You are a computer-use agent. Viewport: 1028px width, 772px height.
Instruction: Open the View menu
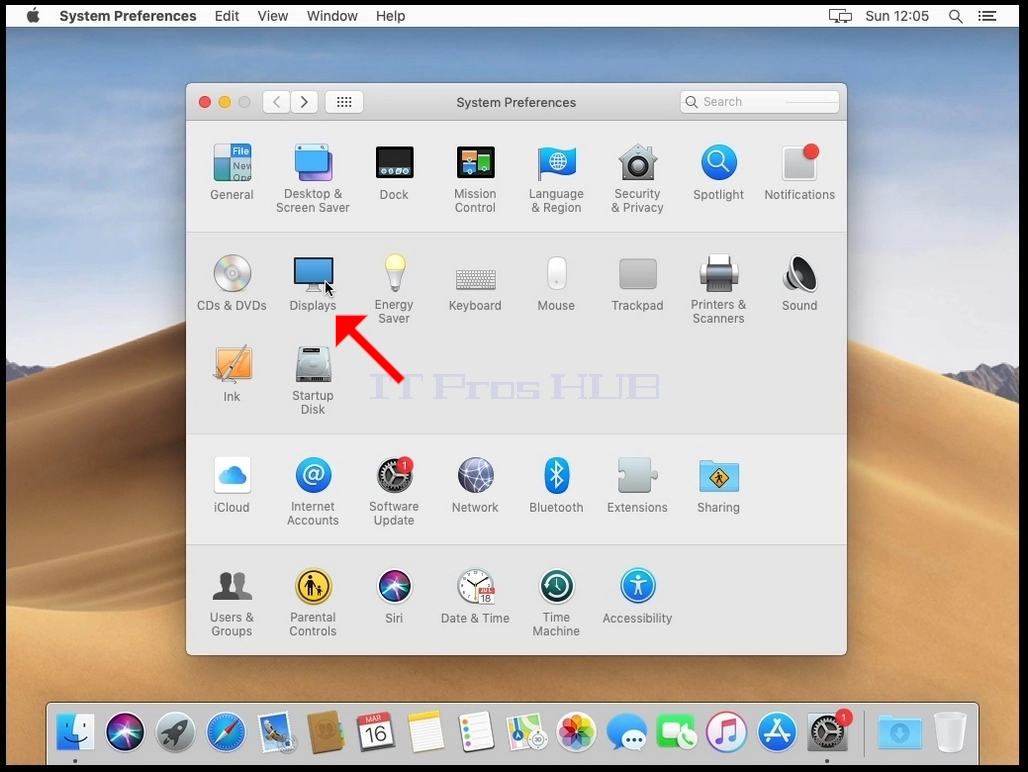click(273, 16)
